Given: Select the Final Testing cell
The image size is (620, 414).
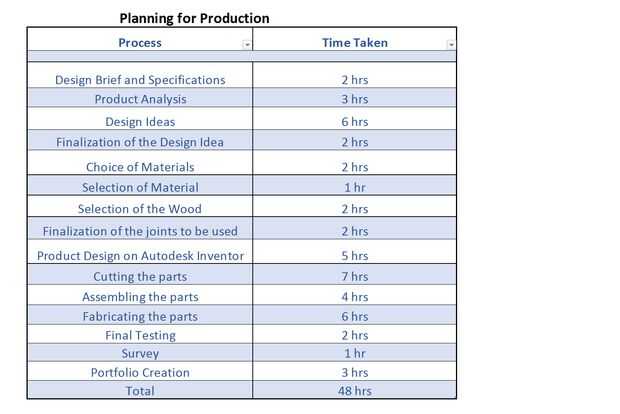Looking at the screenshot, I should (x=140, y=335).
